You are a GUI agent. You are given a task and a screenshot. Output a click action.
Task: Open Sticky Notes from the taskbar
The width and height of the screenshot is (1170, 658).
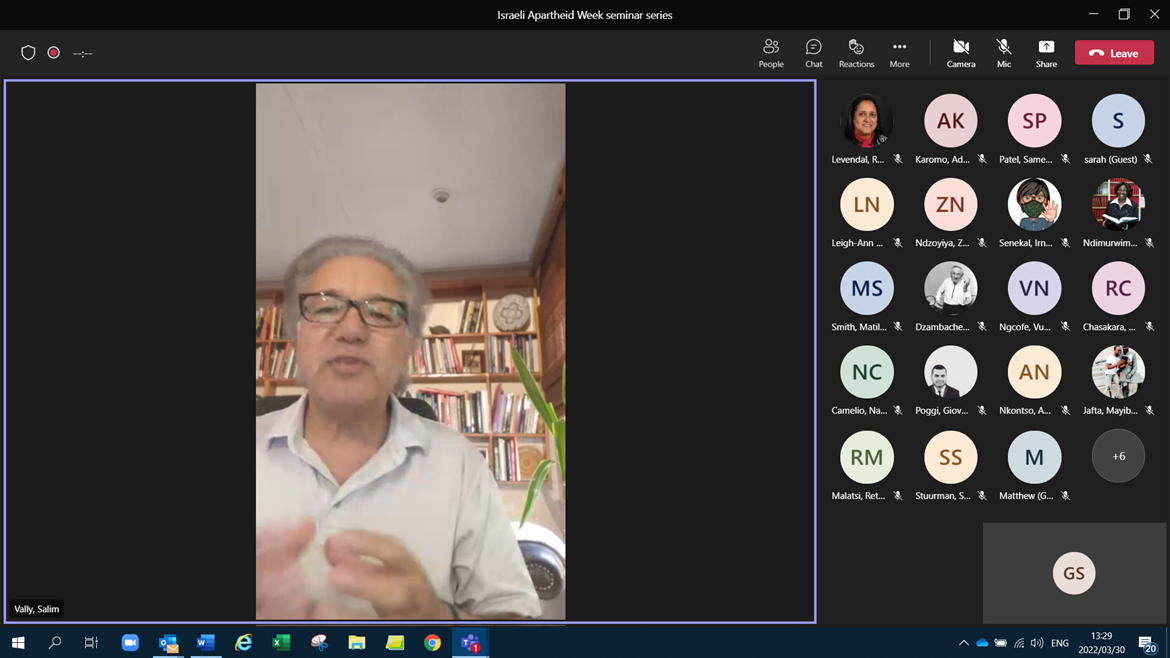click(x=395, y=642)
